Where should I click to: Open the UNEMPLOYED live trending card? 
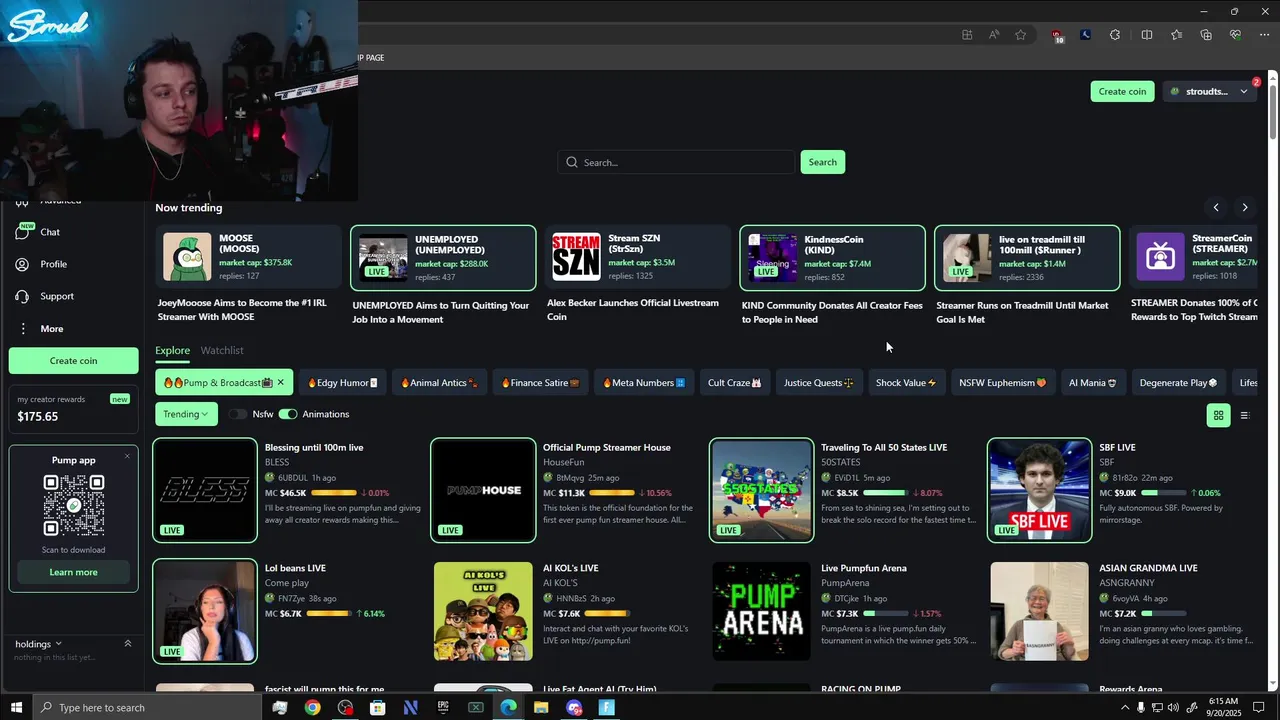coord(443,258)
